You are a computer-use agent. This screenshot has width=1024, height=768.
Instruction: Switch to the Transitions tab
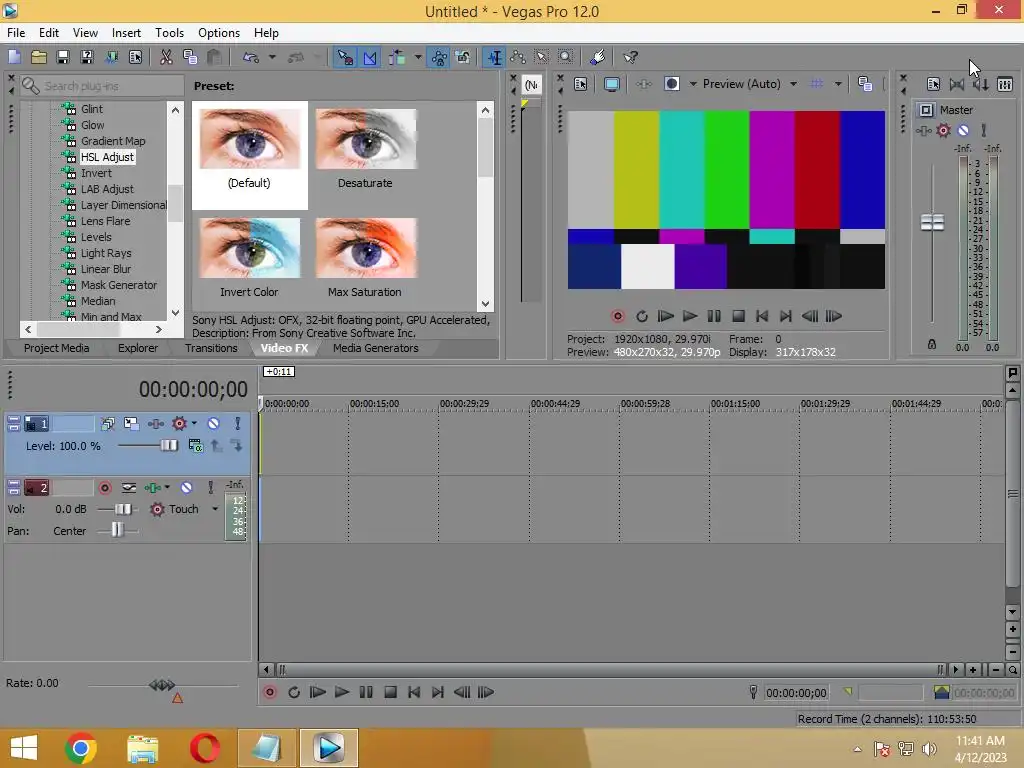pos(211,348)
